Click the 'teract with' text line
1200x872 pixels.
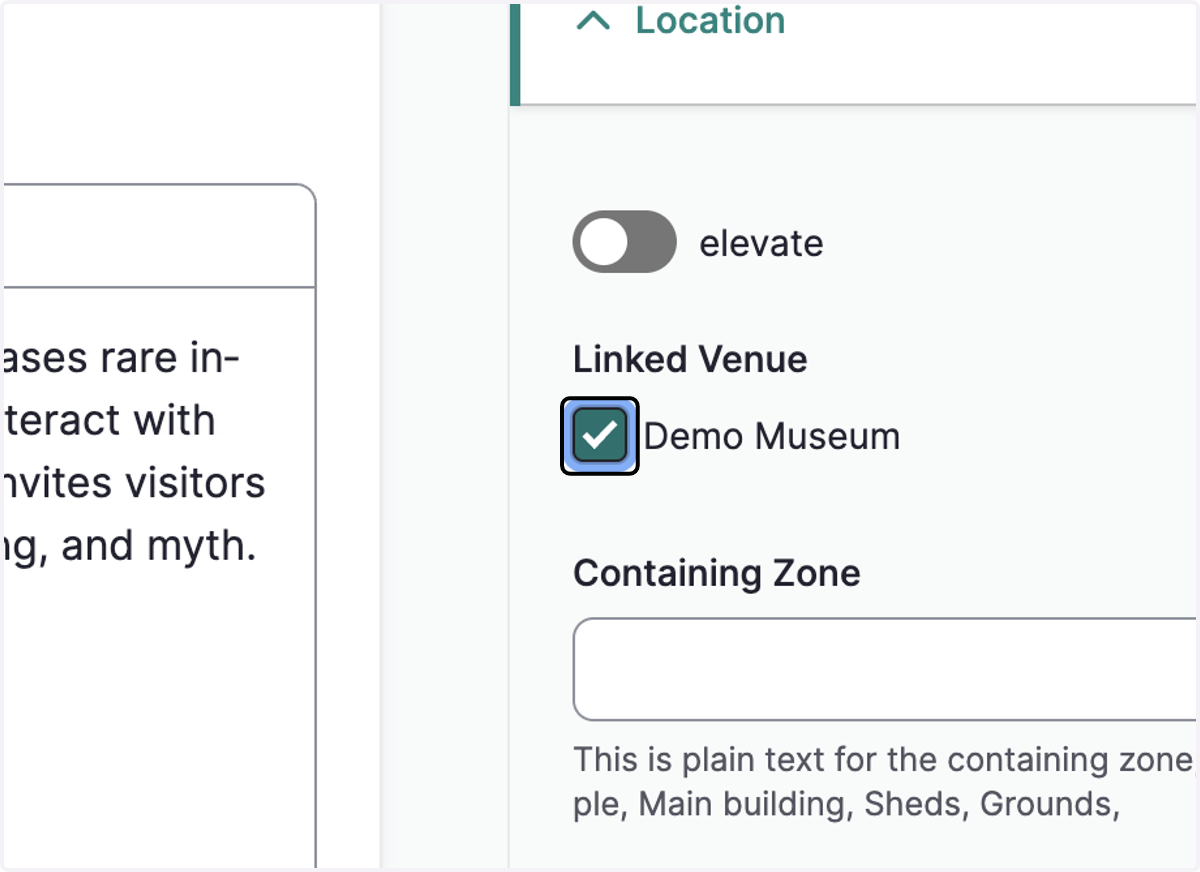point(110,421)
